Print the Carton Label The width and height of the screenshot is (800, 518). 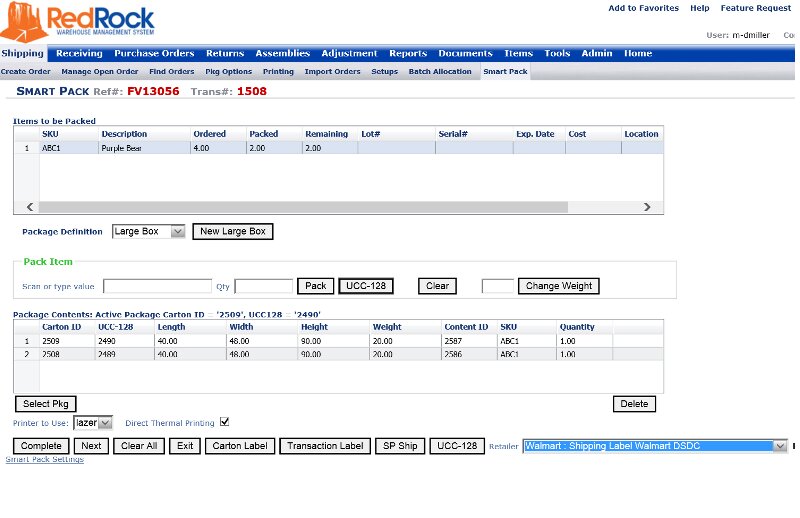(x=240, y=446)
